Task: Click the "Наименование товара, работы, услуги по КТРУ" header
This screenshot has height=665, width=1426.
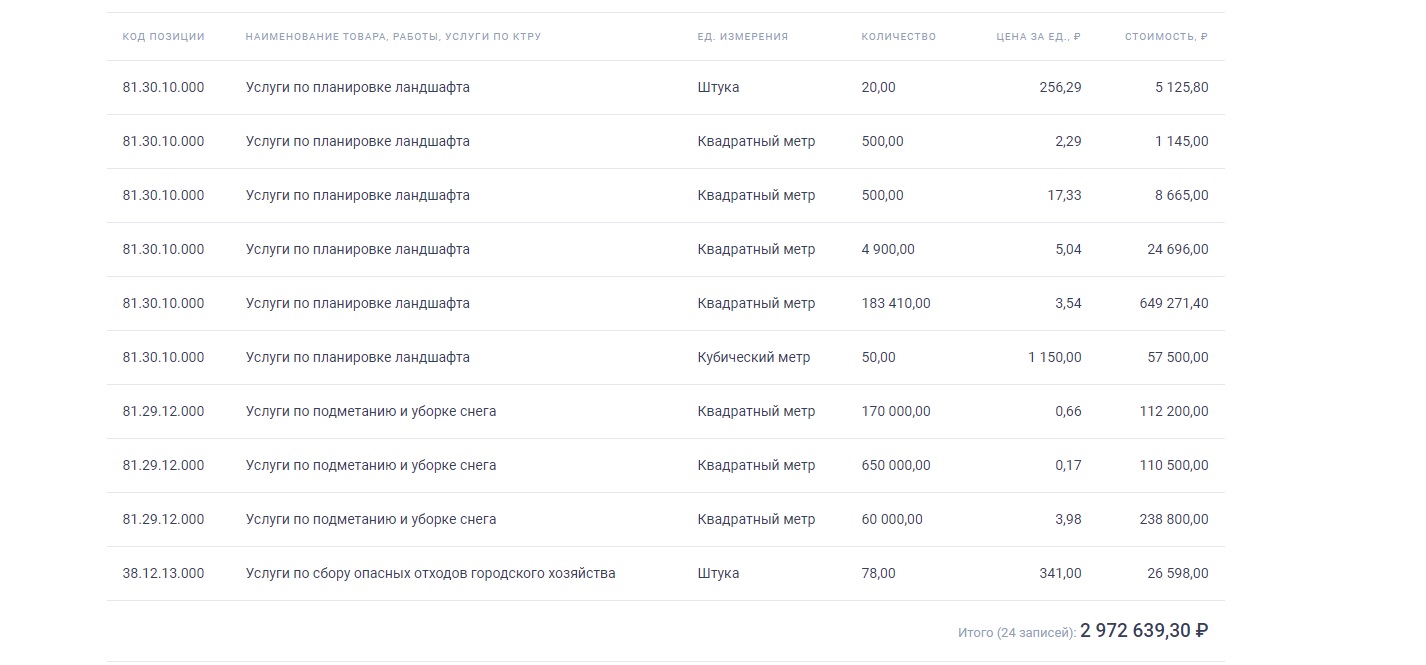Action: 393,37
